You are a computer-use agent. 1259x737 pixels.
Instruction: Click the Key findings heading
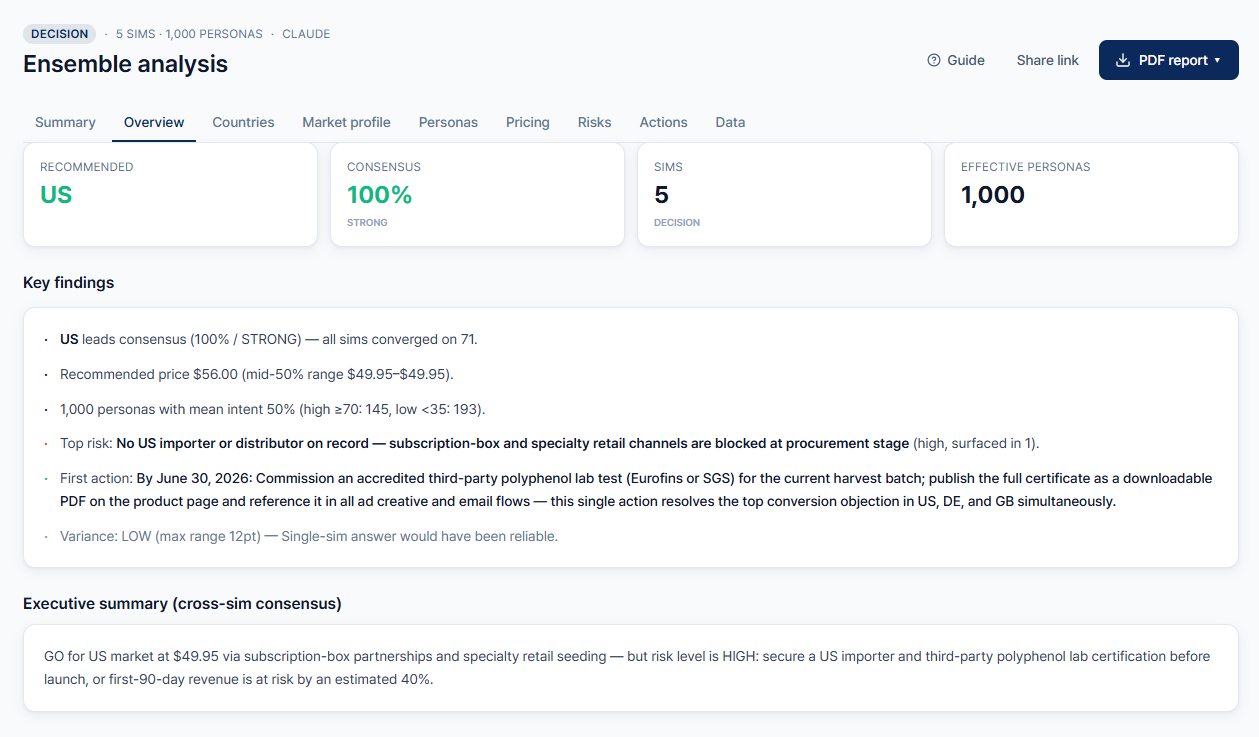click(x=68, y=282)
